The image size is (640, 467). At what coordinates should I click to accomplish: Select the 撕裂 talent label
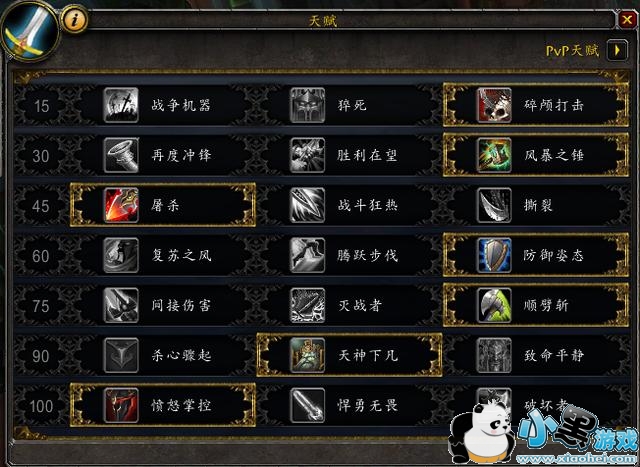click(x=538, y=205)
